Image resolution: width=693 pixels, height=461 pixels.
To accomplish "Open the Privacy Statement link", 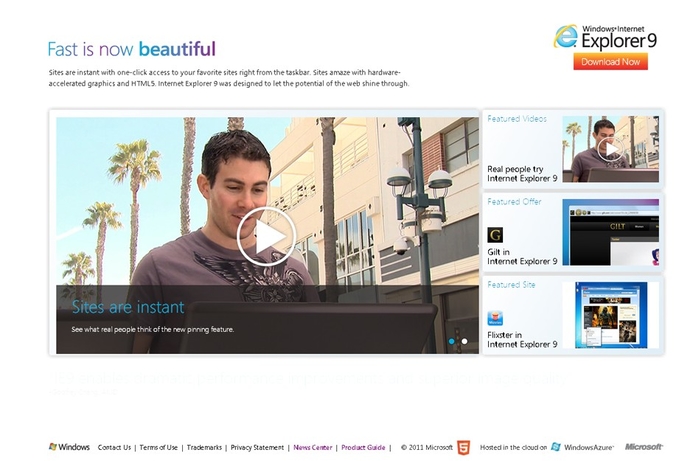I will pyautogui.click(x=257, y=447).
